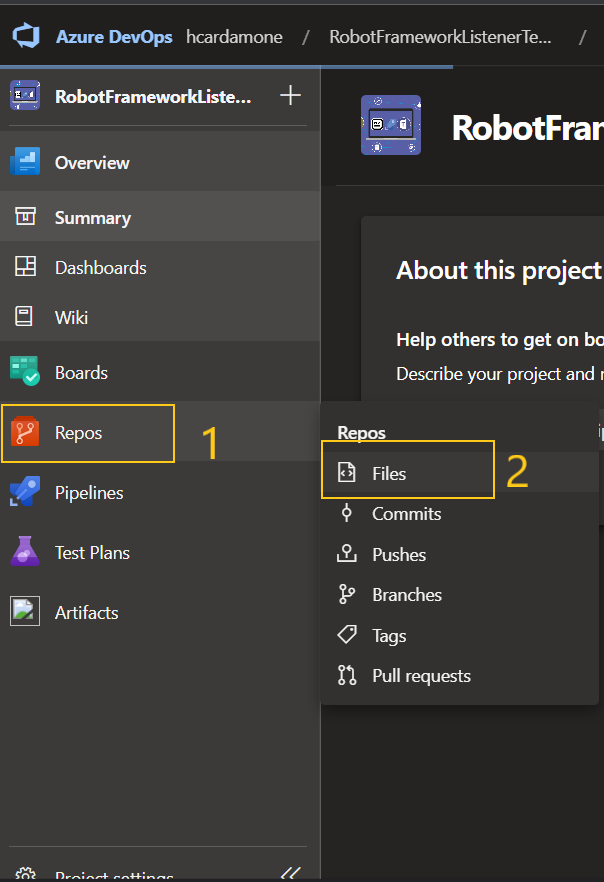Image resolution: width=604 pixels, height=882 pixels.
Task: Open the Wiki page icon
Action: tap(25, 317)
